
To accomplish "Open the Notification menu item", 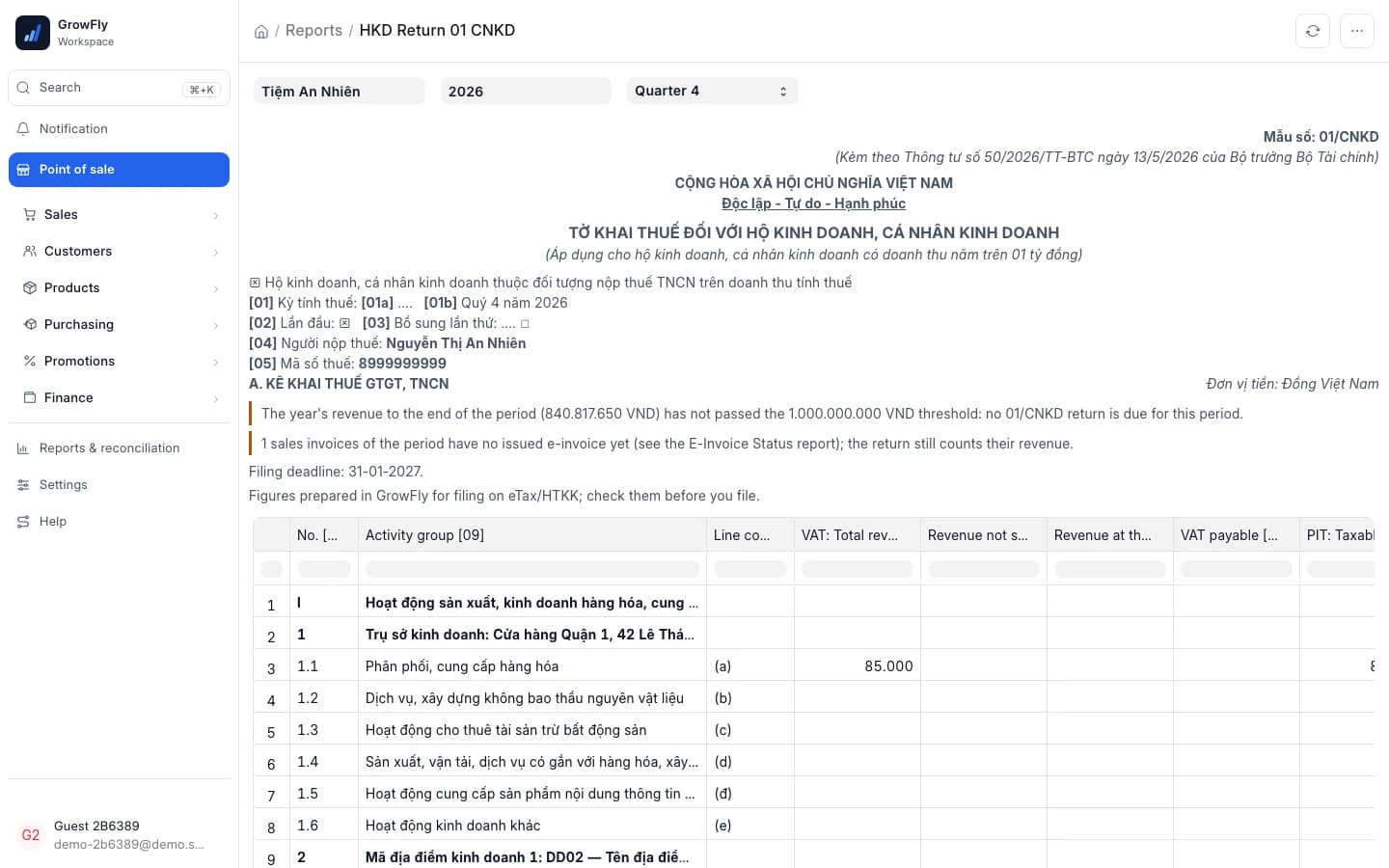I will click(x=119, y=128).
